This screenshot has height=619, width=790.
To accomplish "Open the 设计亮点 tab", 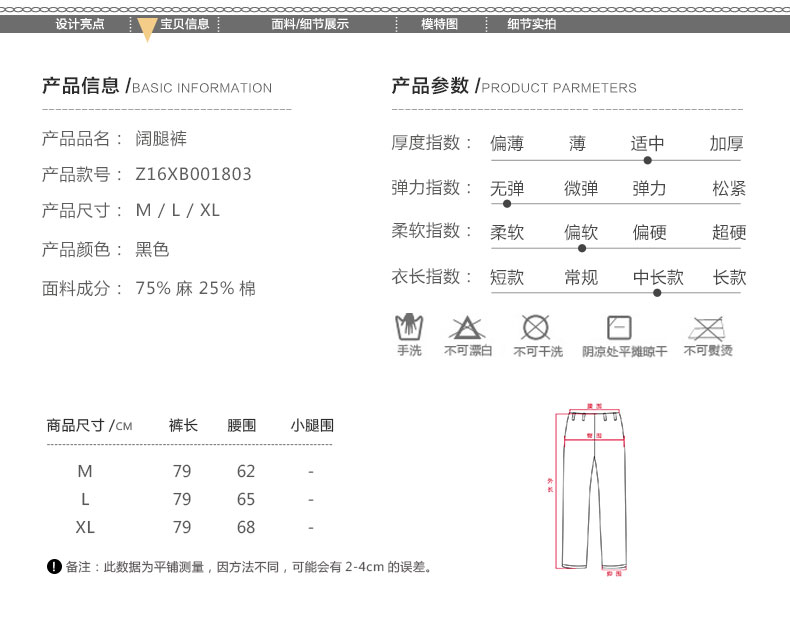I will (79, 24).
